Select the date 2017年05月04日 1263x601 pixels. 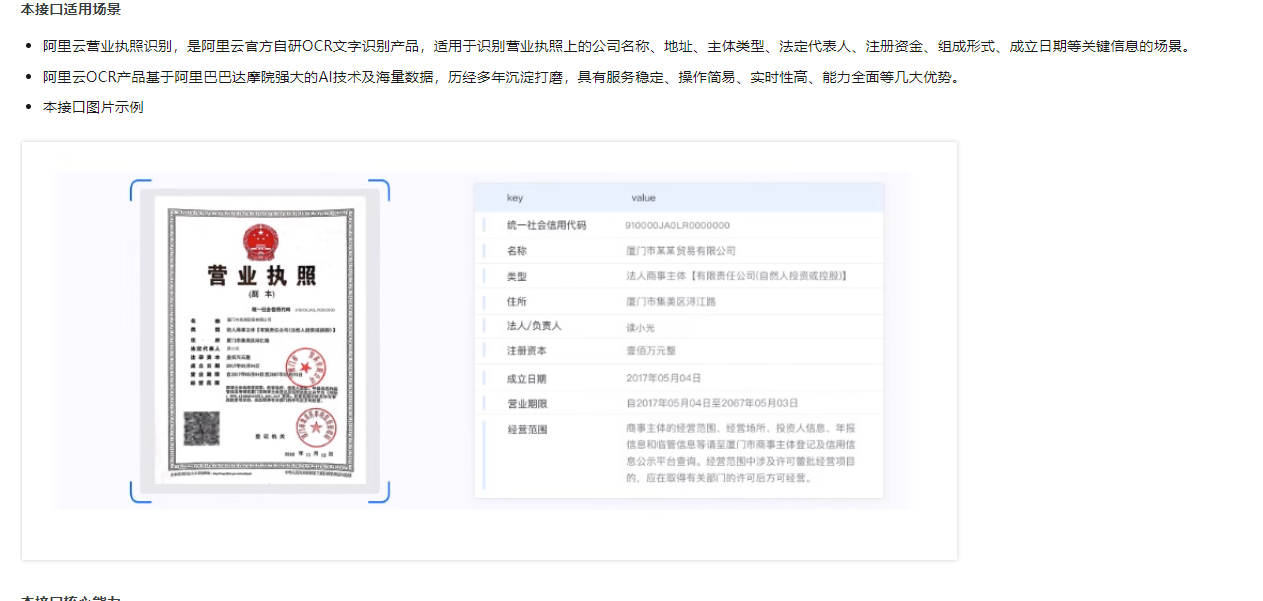click(x=664, y=378)
